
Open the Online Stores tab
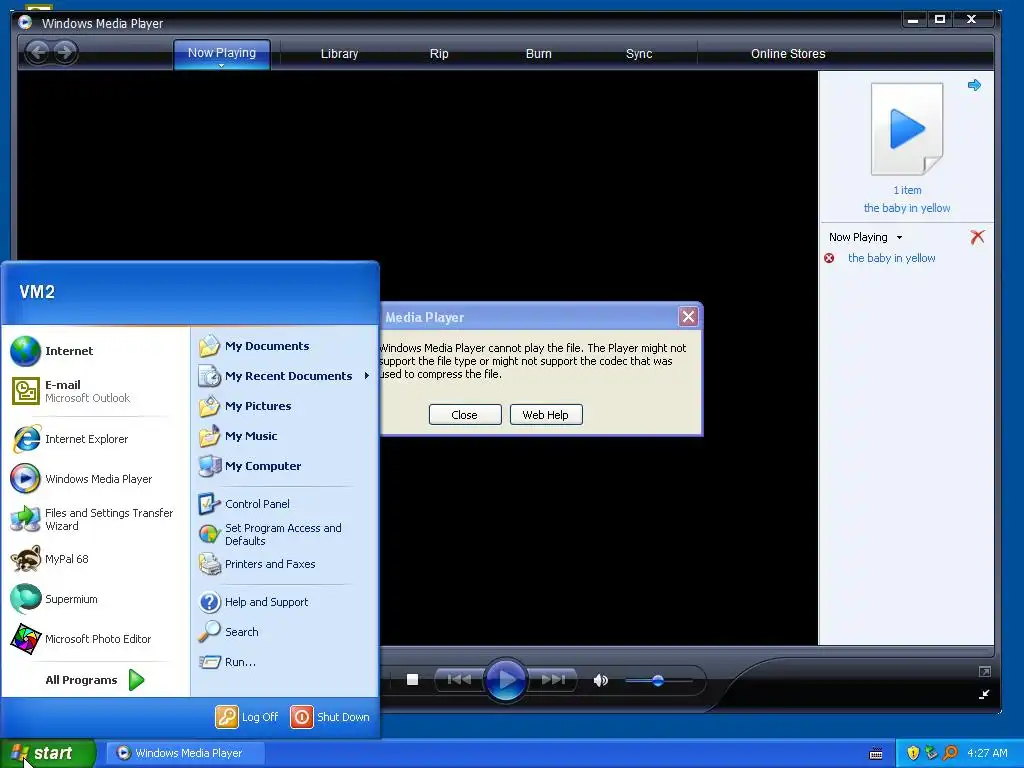click(x=788, y=54)
